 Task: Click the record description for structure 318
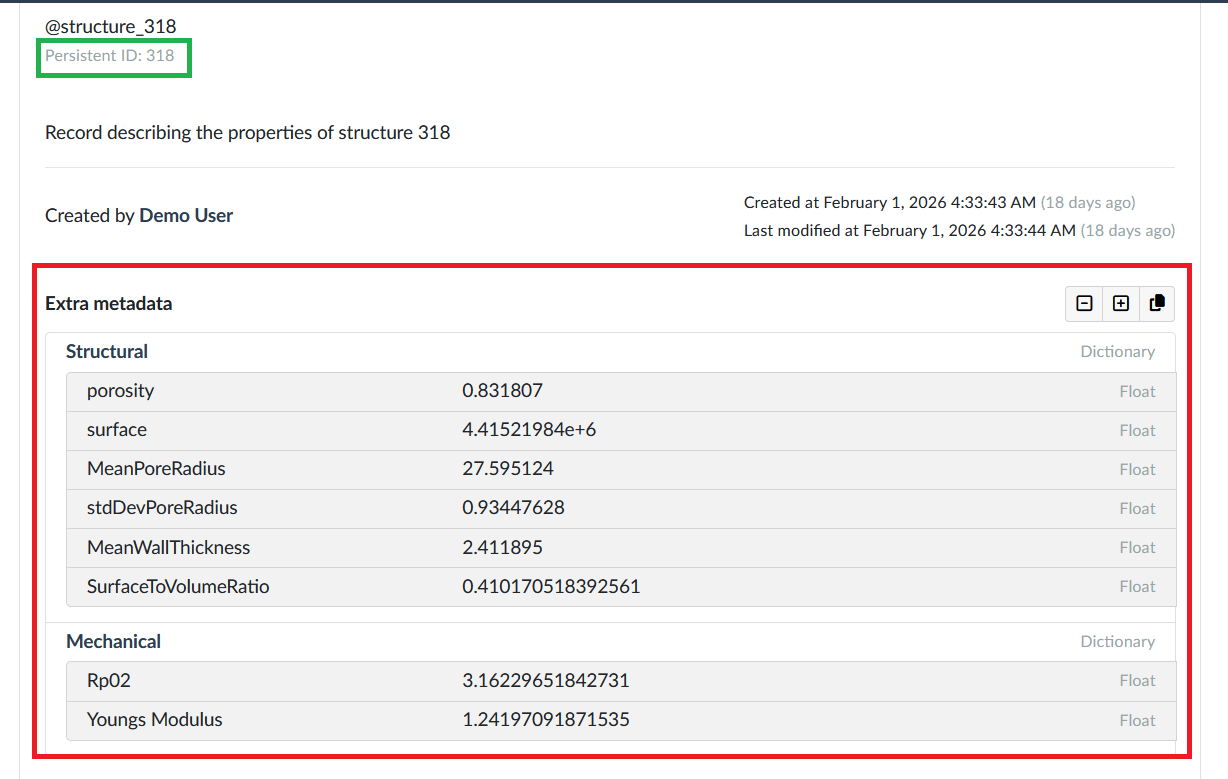pos(248,132)
